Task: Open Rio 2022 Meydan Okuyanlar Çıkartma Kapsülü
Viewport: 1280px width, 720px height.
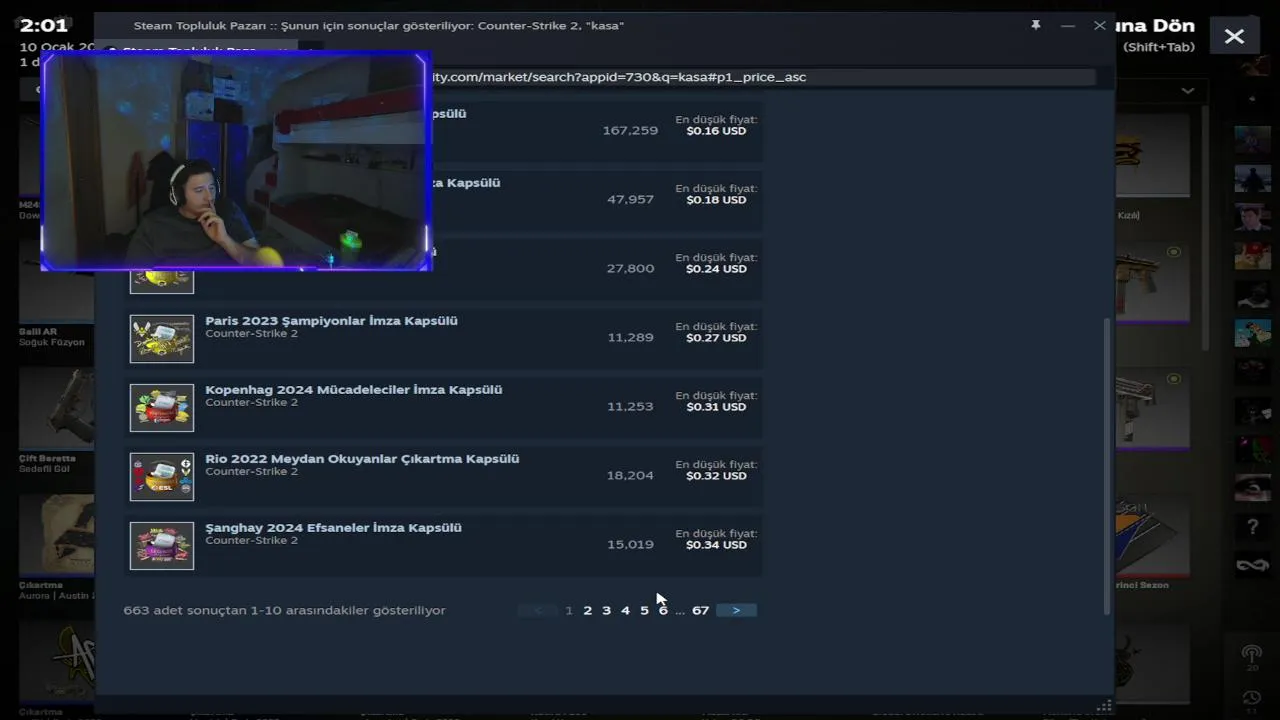Action: (x=362, y=459)
